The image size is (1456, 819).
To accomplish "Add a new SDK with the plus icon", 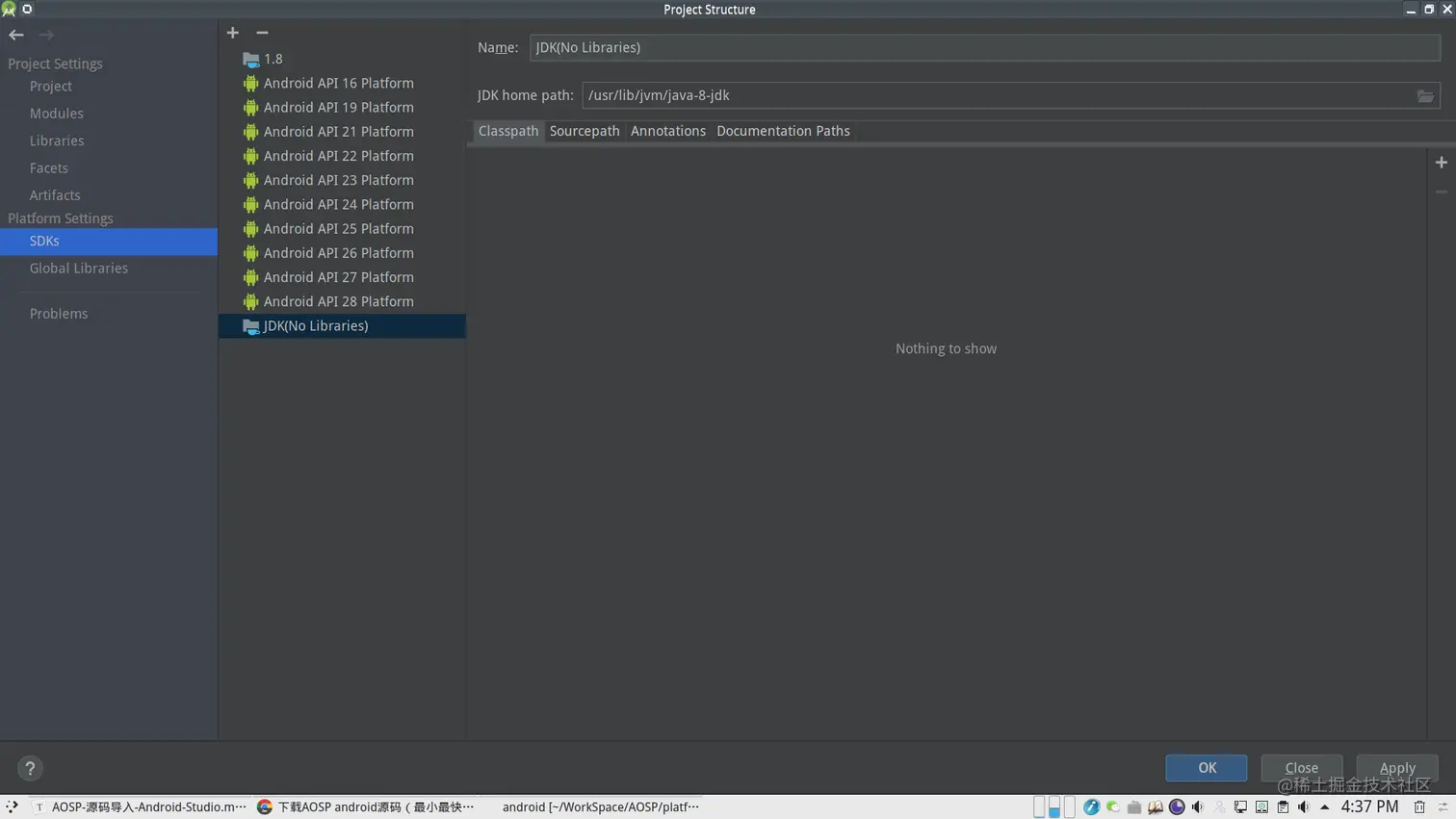I will 233,33.
